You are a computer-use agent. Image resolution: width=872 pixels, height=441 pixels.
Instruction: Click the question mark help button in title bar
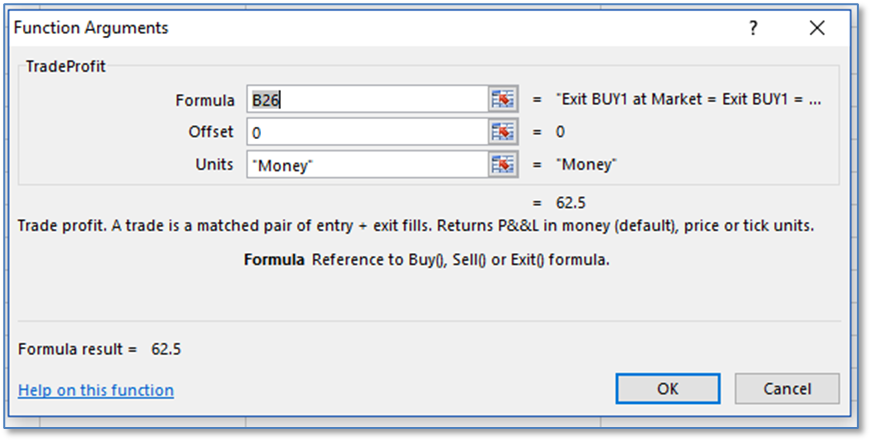(x=754, y=28)
